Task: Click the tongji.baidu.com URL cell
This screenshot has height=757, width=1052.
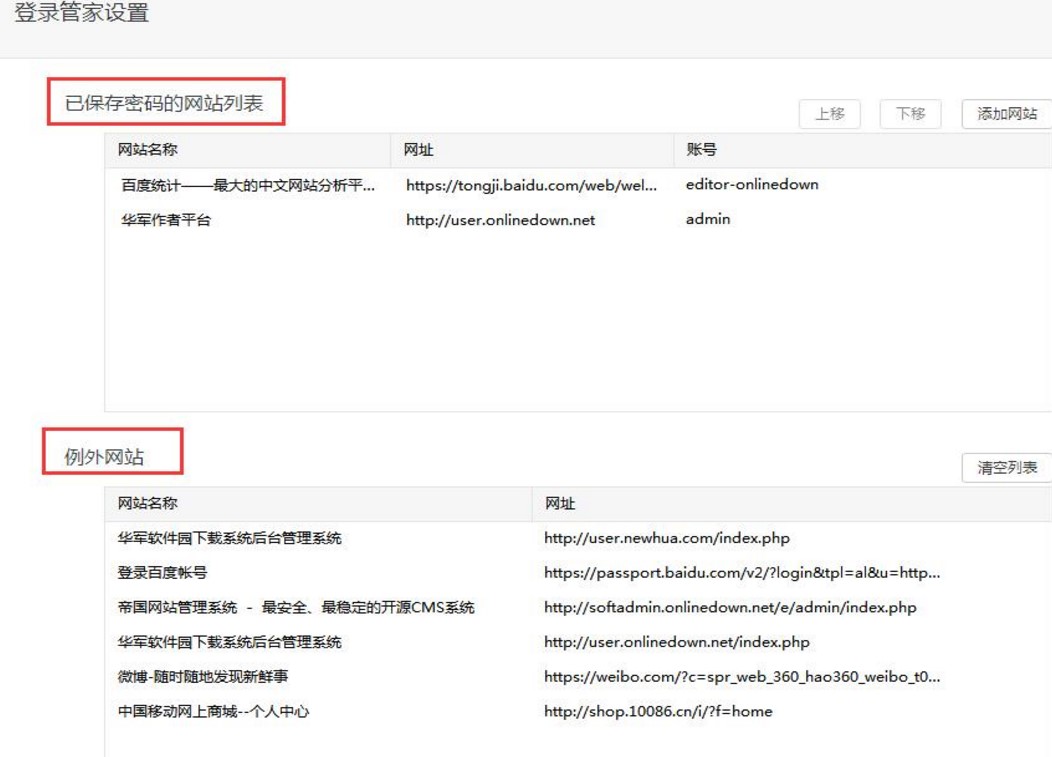Action: coord(531,185)
